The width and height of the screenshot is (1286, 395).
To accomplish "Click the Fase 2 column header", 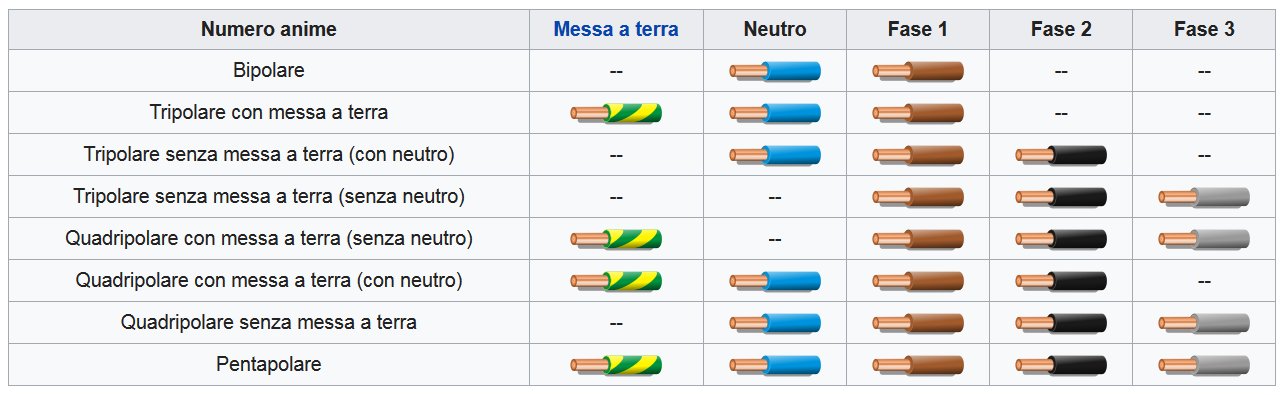I will click(1061, 29).
